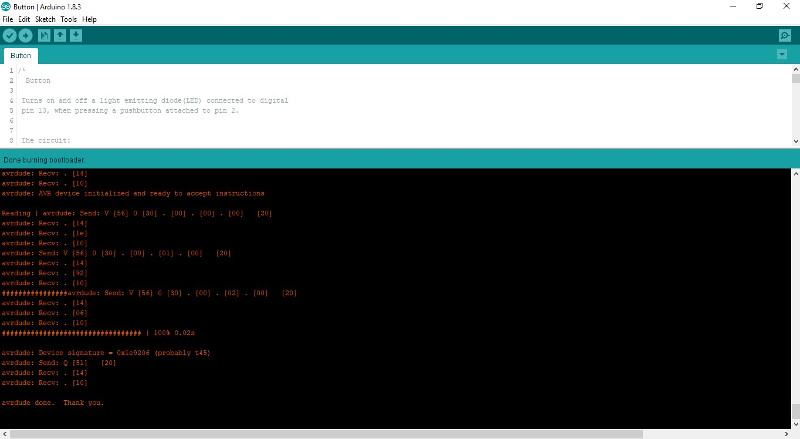Click code line 'The circuit:'
The image size is (800, 439).
[x=46, y=140]
